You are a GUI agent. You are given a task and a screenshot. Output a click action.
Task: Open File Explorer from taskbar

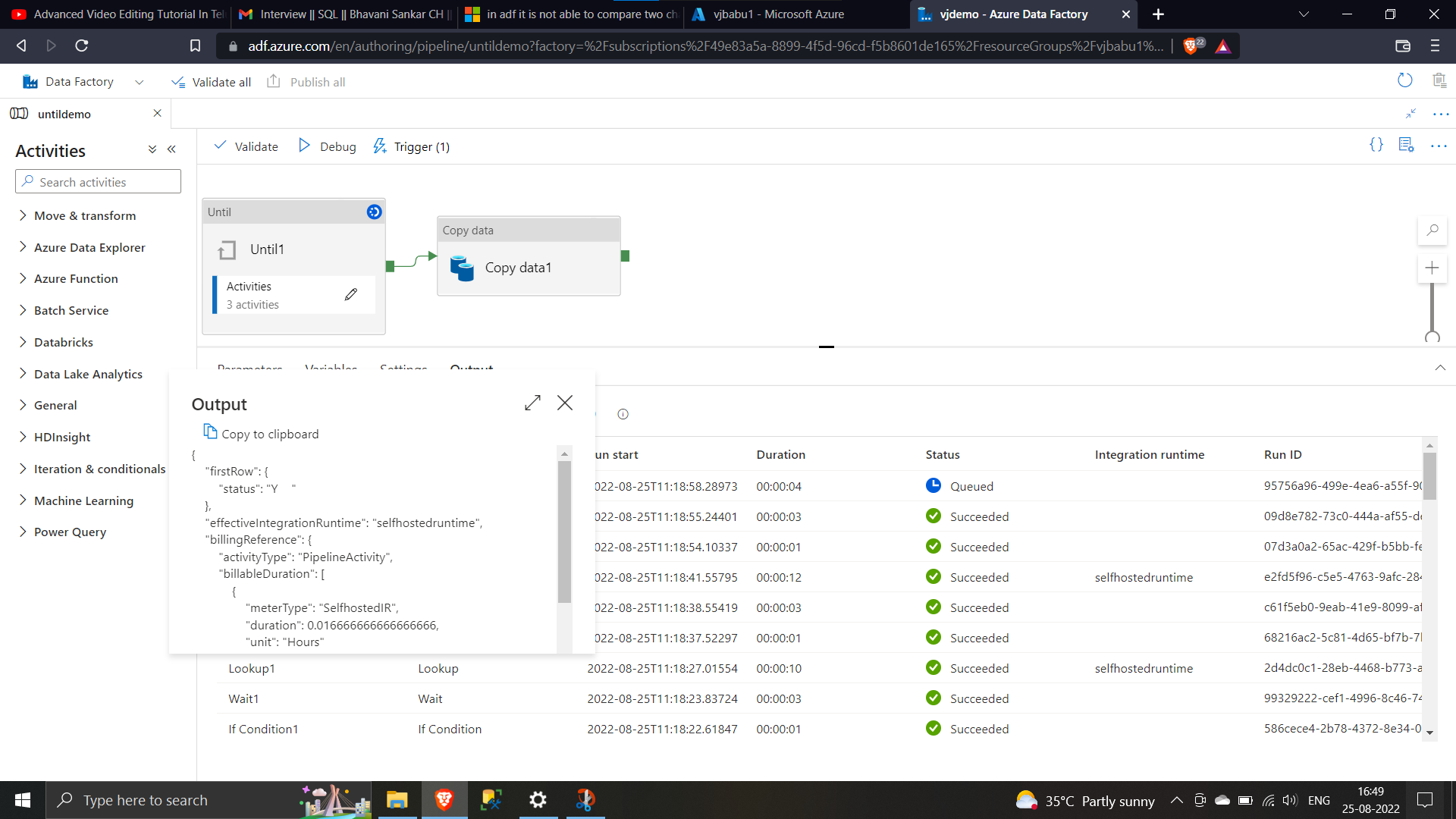(x=397, y=799)
